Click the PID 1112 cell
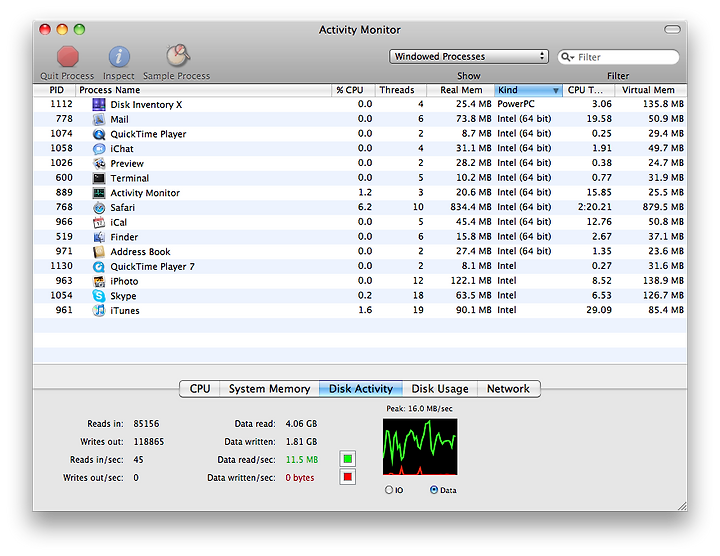The height and width of the screenshot is (556, 720). [x=62, y=104]
